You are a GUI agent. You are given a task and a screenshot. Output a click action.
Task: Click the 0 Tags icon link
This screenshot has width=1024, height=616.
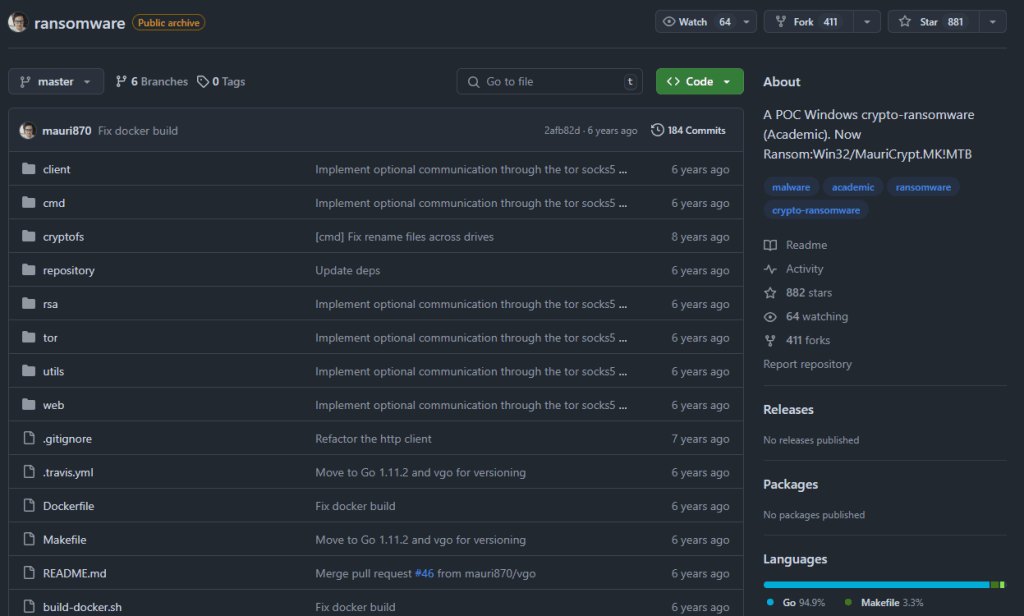(x=203, y=82)
